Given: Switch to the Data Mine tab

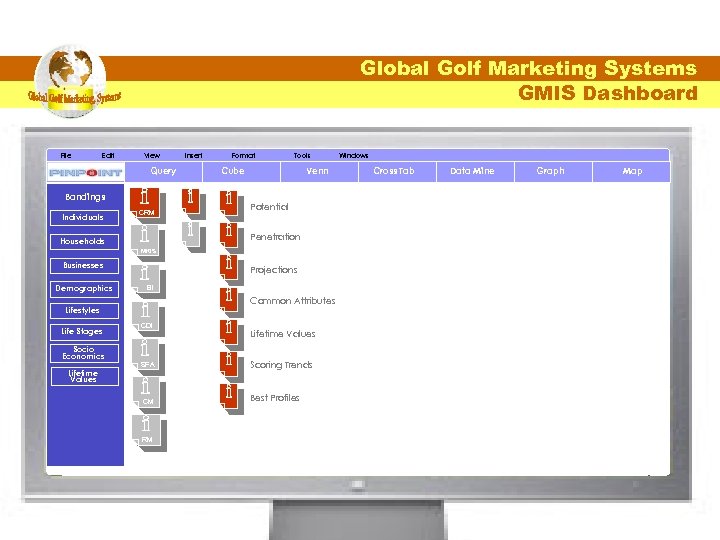Looking at the screenshot, I should (x=475, y=172).
